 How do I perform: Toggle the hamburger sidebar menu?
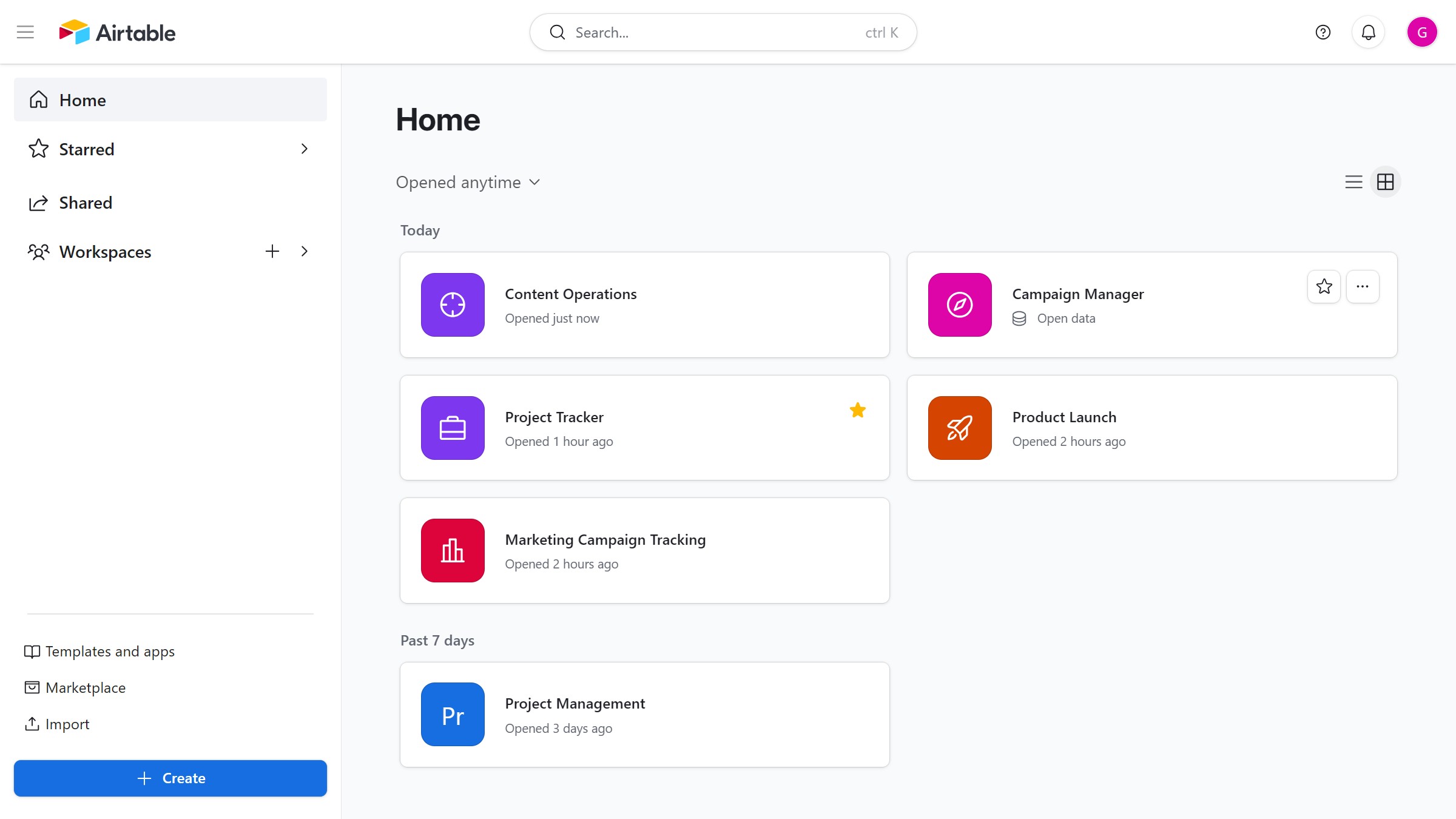click(x=25, y=32)
